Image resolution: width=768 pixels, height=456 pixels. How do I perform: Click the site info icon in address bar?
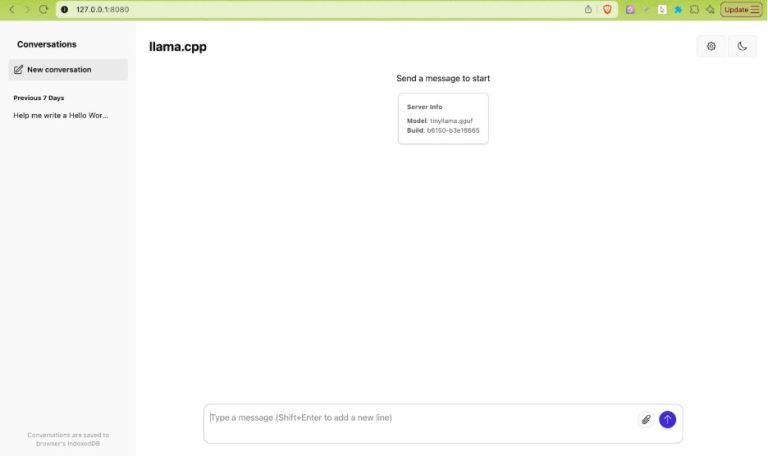[64, 9]
